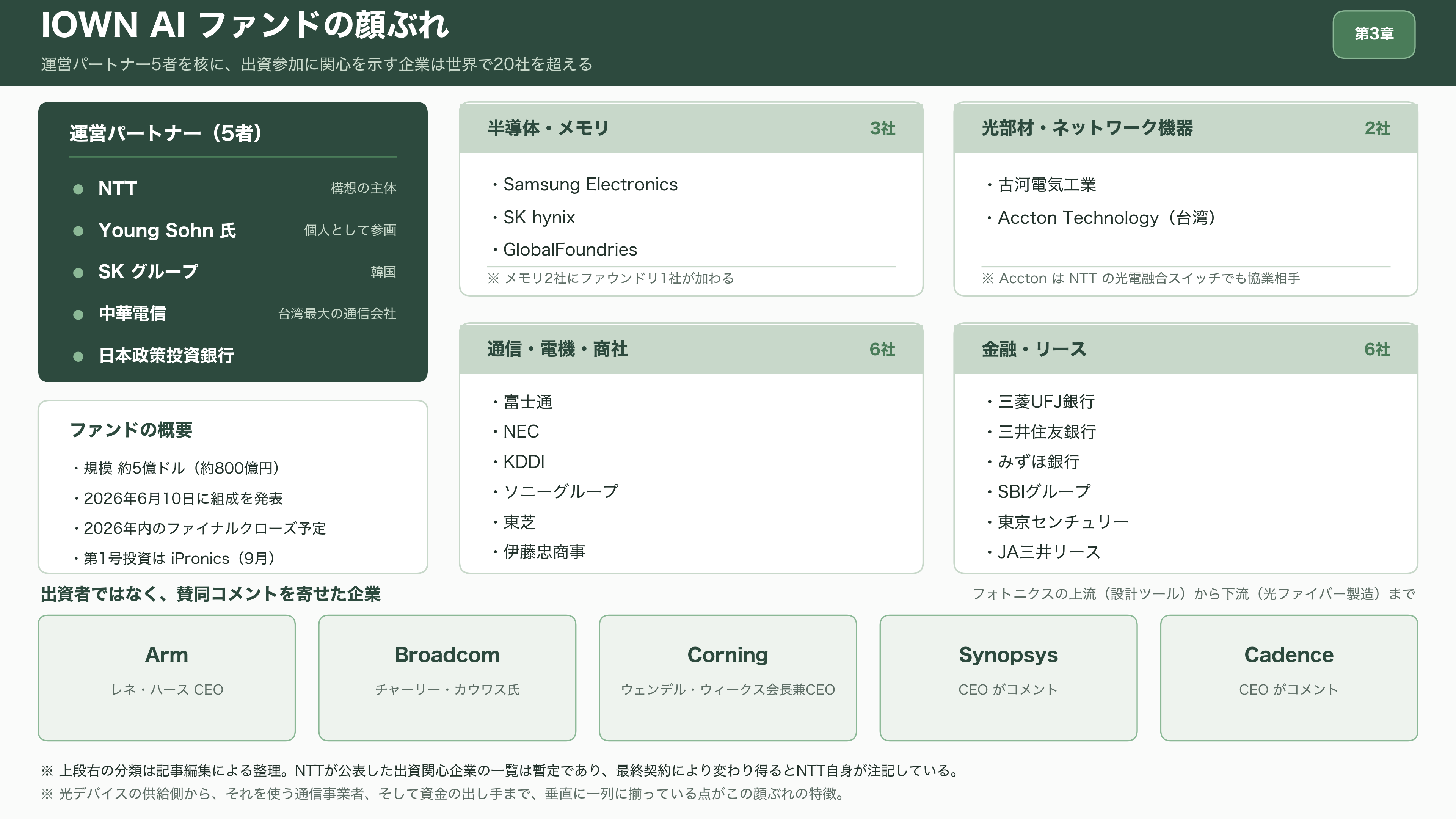Select 古河電気工業
Viewport: 1456px width, 819px height.
pos(1047,184)
